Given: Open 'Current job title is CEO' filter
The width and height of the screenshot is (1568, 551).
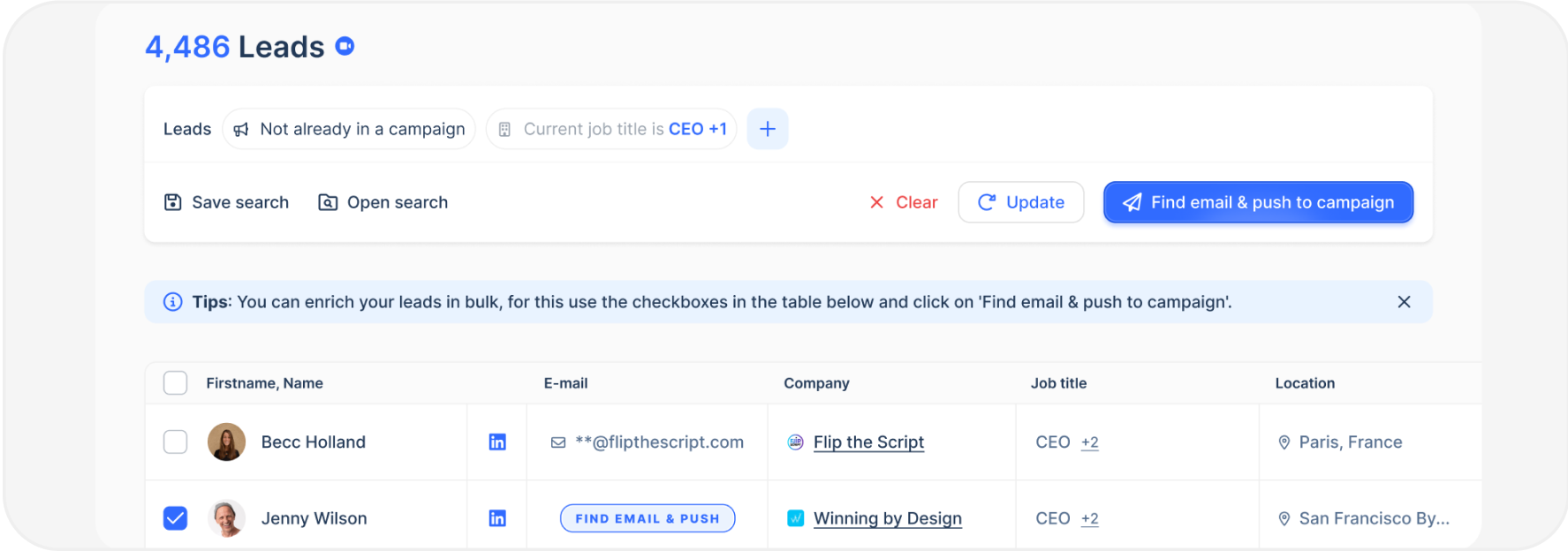Looking at the screenshot, I should [x=611, y=129].
